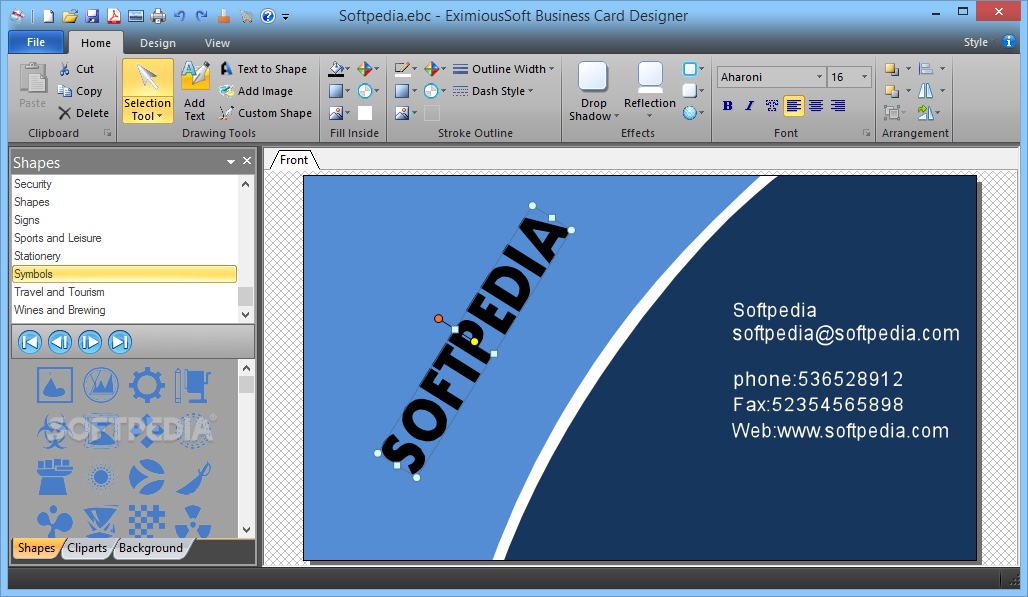Switch to the View ribbon tab
This screenshot has height=597, width=1028.
coord(217,43)
